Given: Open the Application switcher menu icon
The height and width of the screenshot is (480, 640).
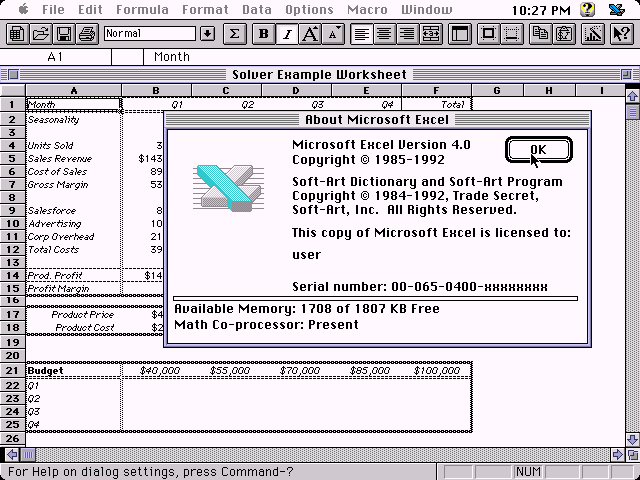Looking at the screenshot, I should [x=617, y=9].
